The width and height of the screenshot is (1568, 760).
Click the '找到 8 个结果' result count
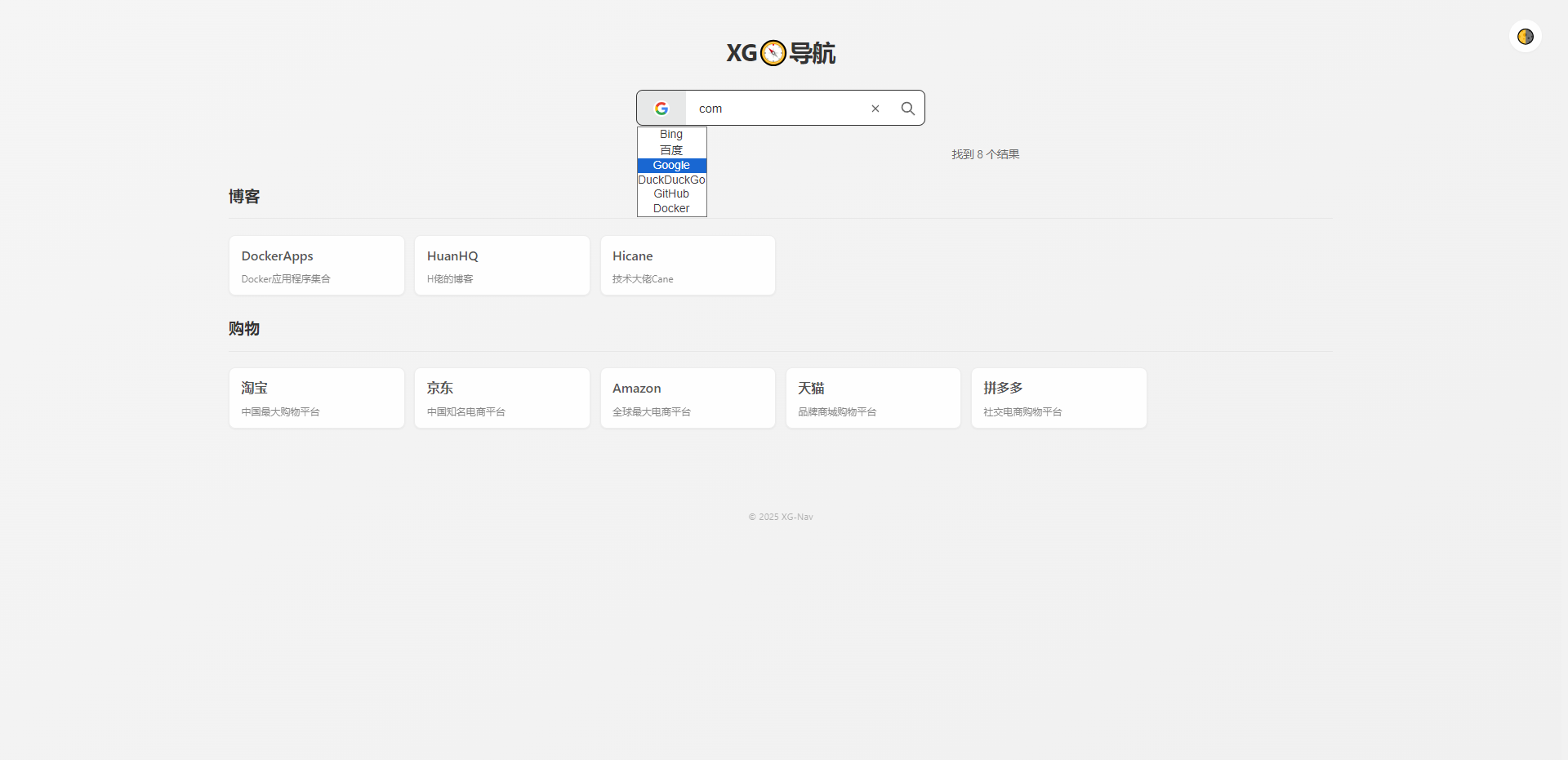tap(985, 154)
